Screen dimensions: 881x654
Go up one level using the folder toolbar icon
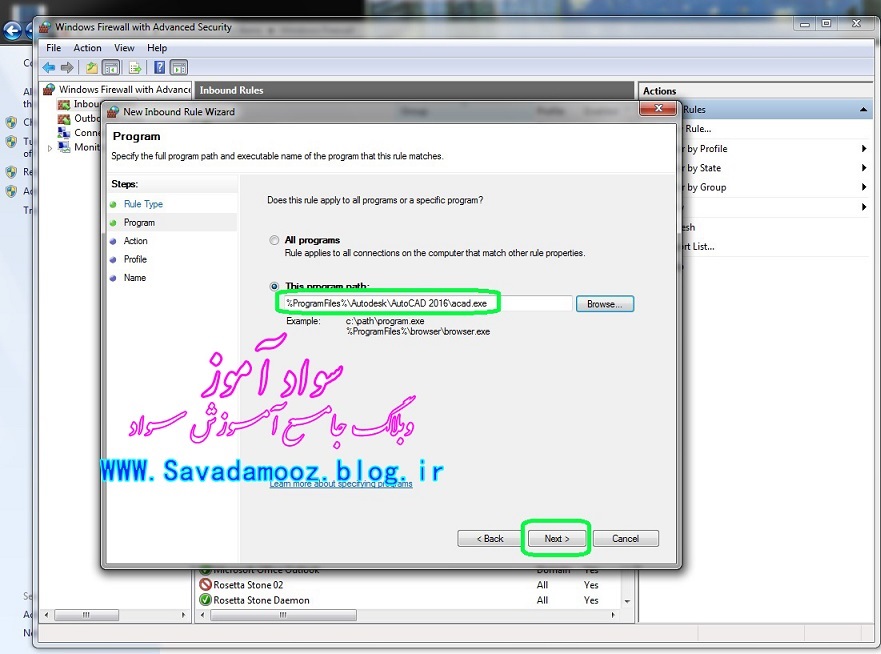[x=92, y=68]
